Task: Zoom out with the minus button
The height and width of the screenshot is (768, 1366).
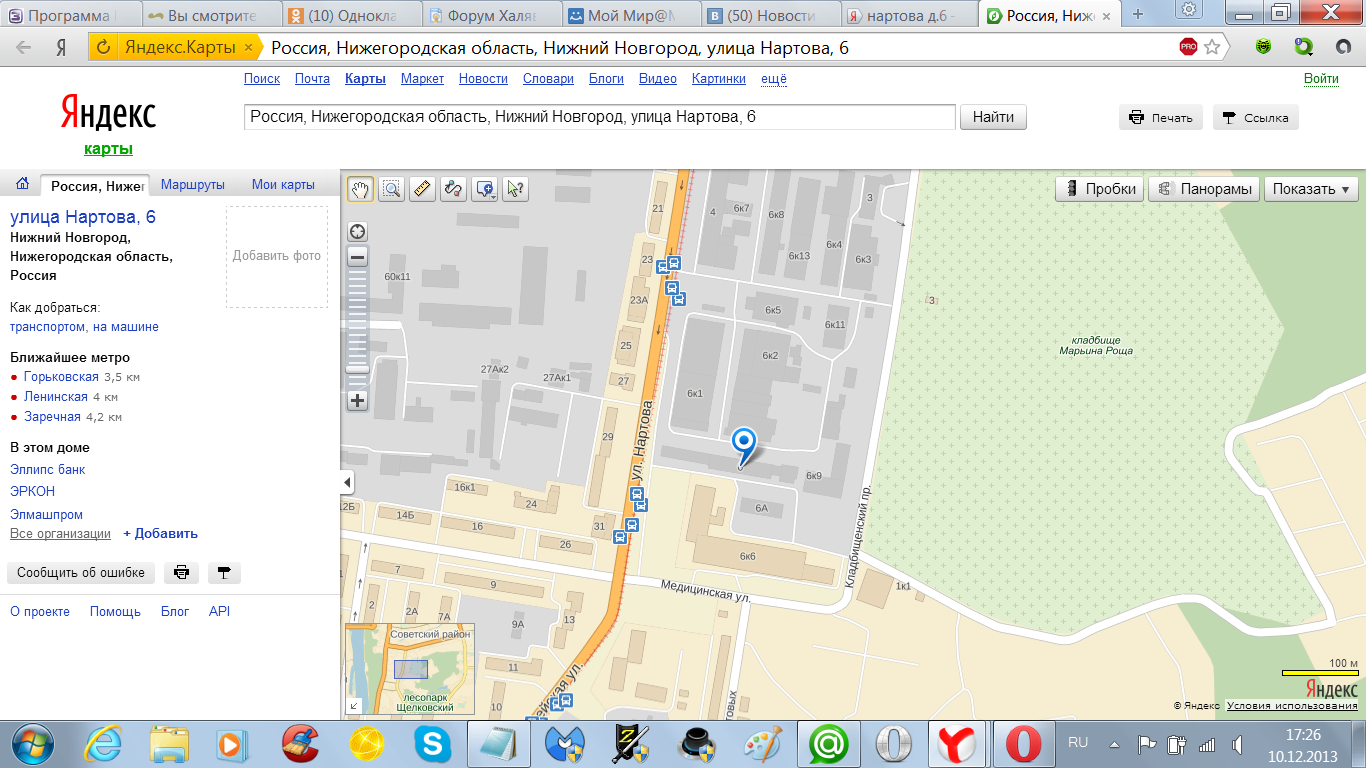Action: pyautogui.click(x=357, y=257)
